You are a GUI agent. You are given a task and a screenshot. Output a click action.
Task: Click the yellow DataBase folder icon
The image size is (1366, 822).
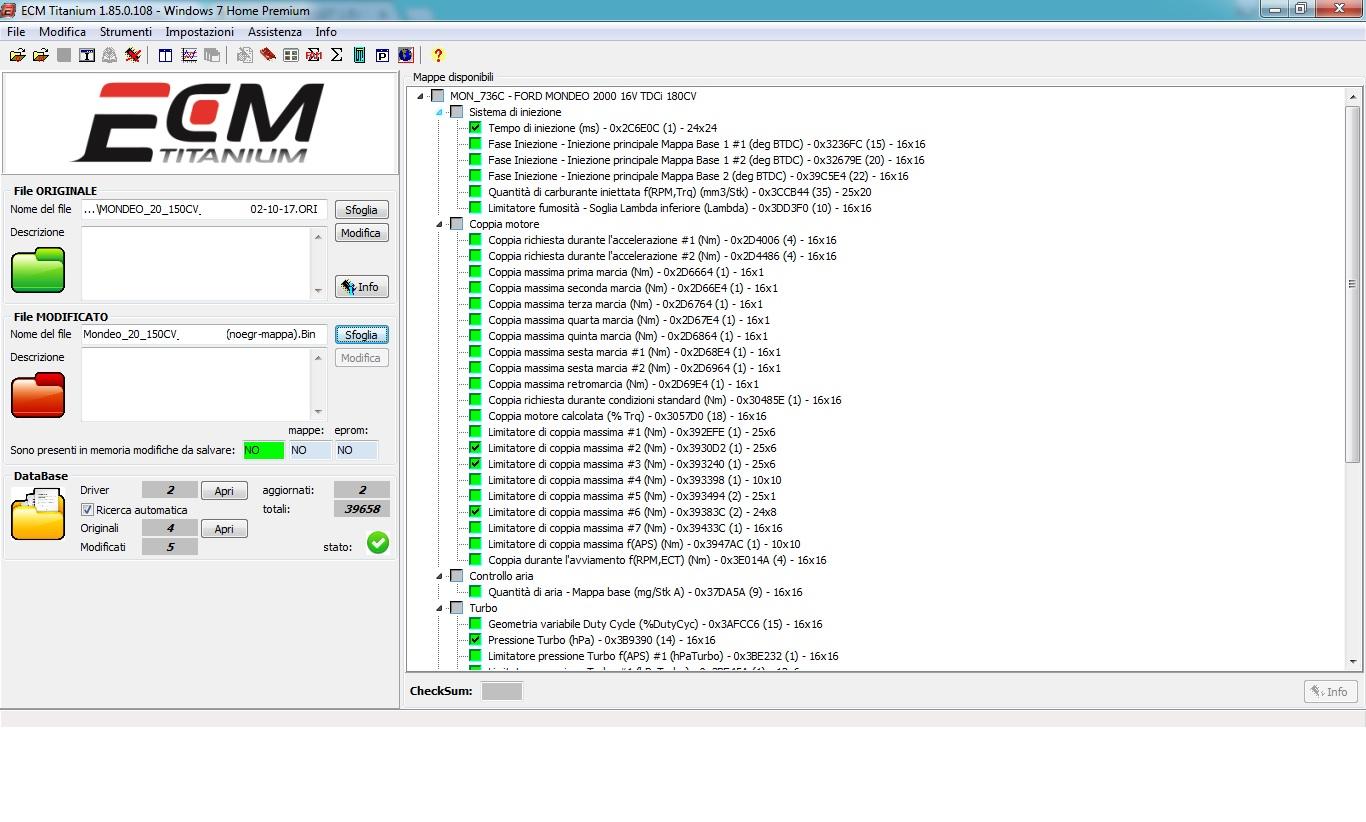coord(38,514)
